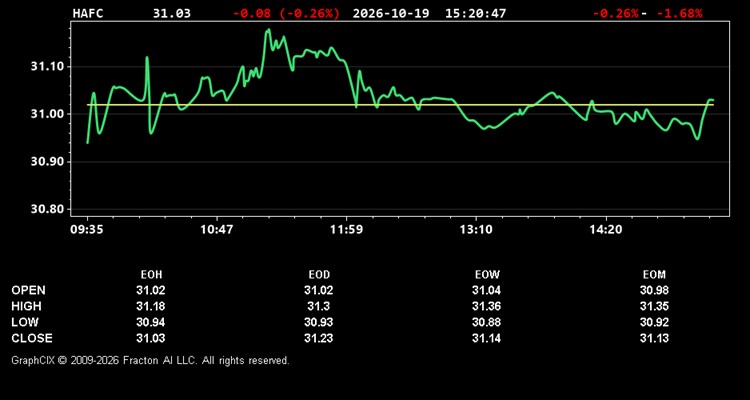
Task: Click the 10:47 time axis label
Action: 217,230
